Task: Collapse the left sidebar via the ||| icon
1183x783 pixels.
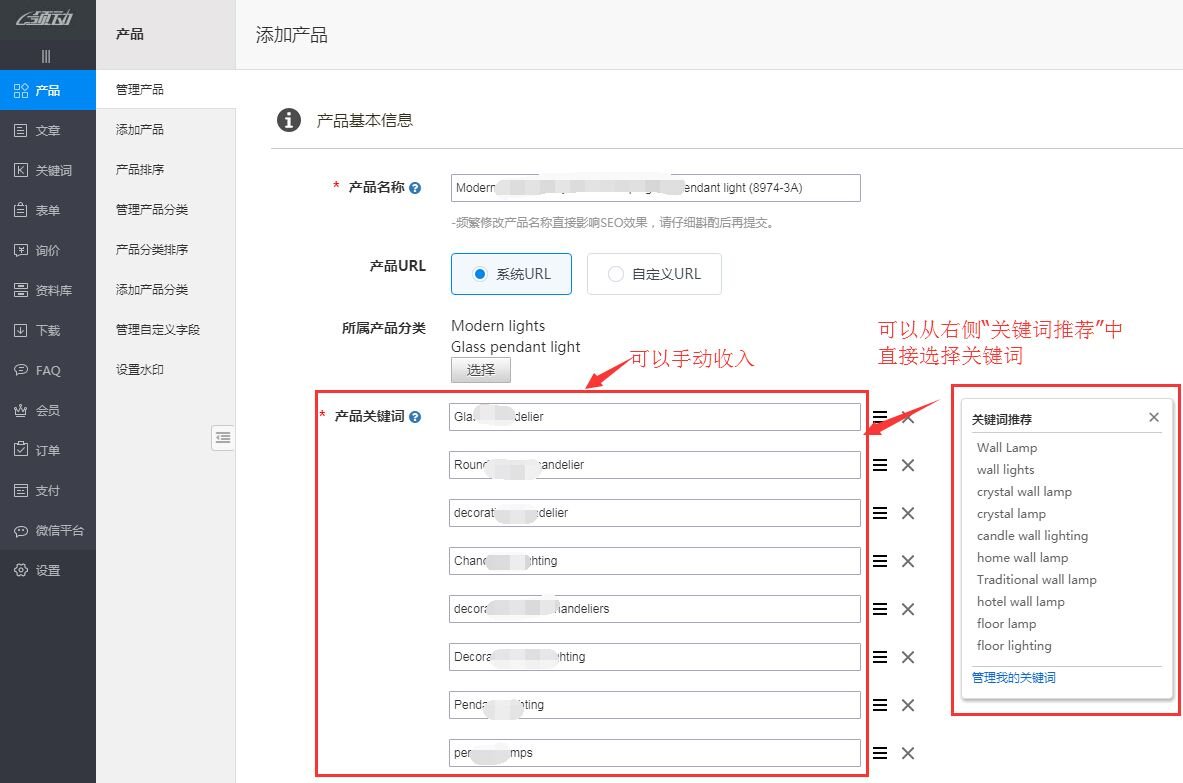Action: [x=47, y=55]
